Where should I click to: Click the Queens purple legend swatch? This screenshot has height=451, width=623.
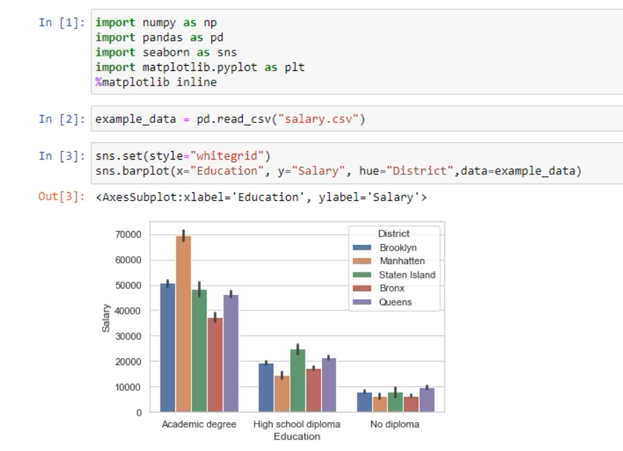363,301
